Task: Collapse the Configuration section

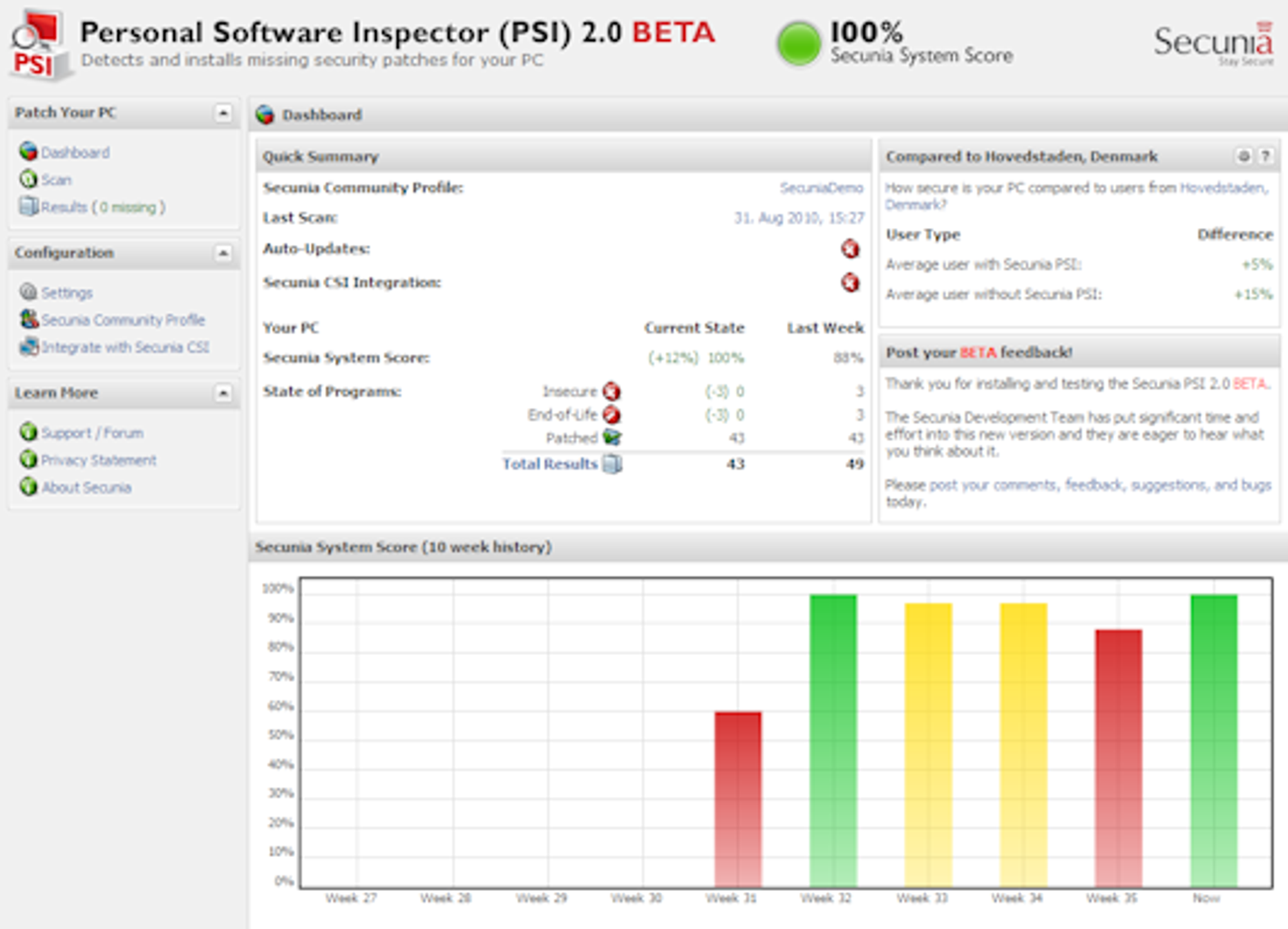Action: click(x=223, y=253)
